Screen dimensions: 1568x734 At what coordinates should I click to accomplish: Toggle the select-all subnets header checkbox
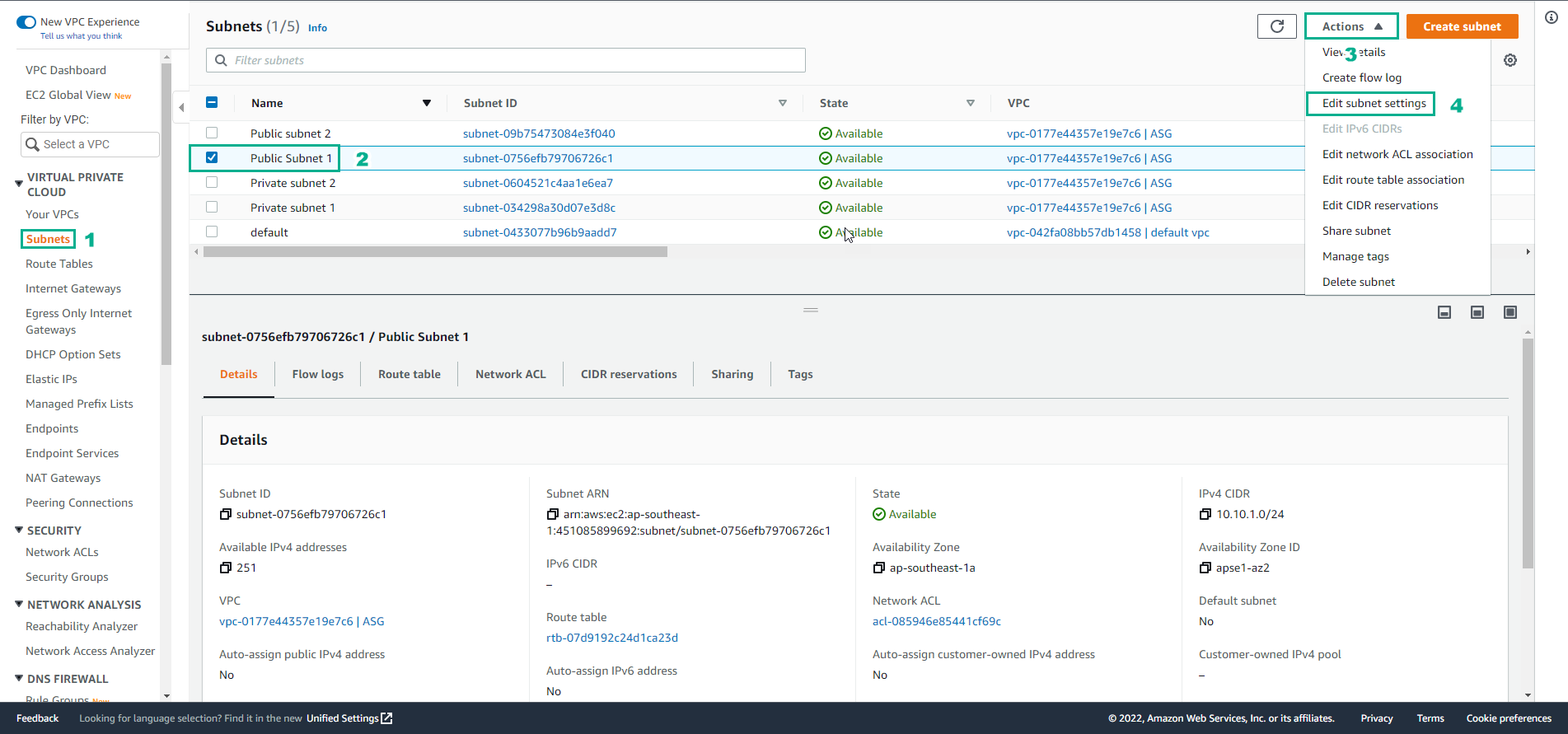(212, 103)
